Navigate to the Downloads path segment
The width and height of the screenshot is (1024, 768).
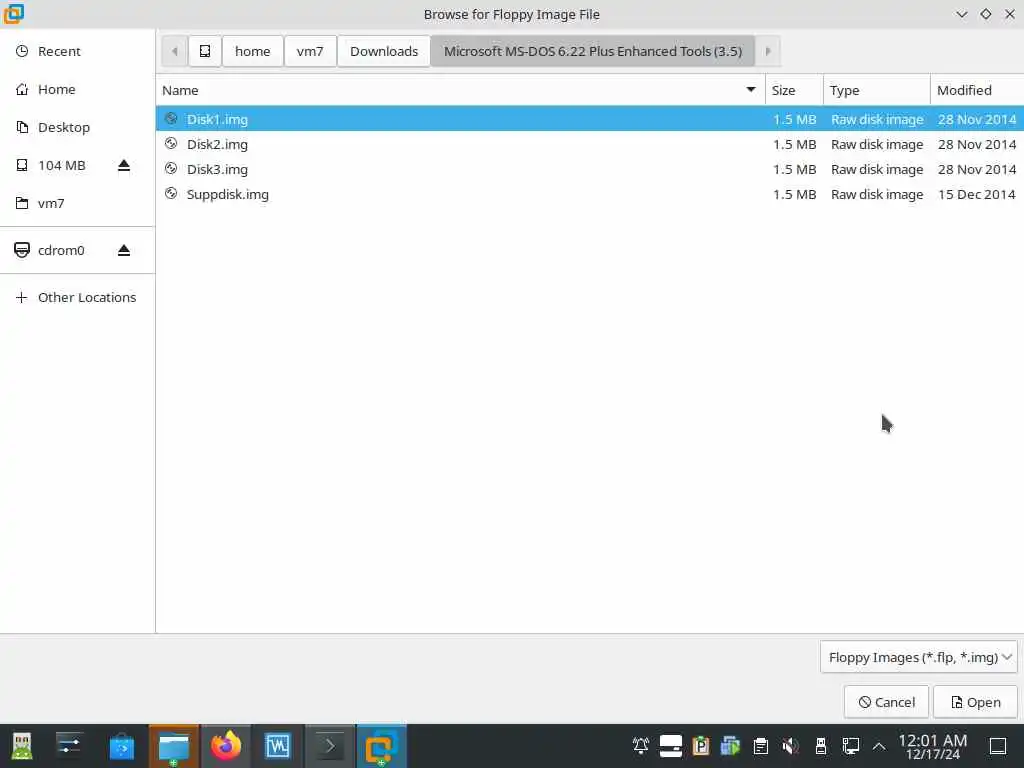384,51
